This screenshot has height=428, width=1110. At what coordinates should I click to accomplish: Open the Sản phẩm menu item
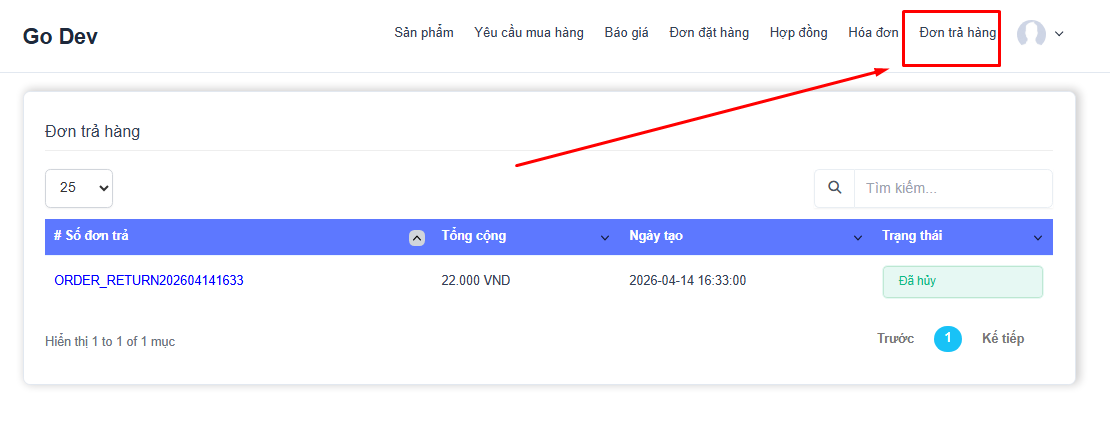(x=423, y=33)
